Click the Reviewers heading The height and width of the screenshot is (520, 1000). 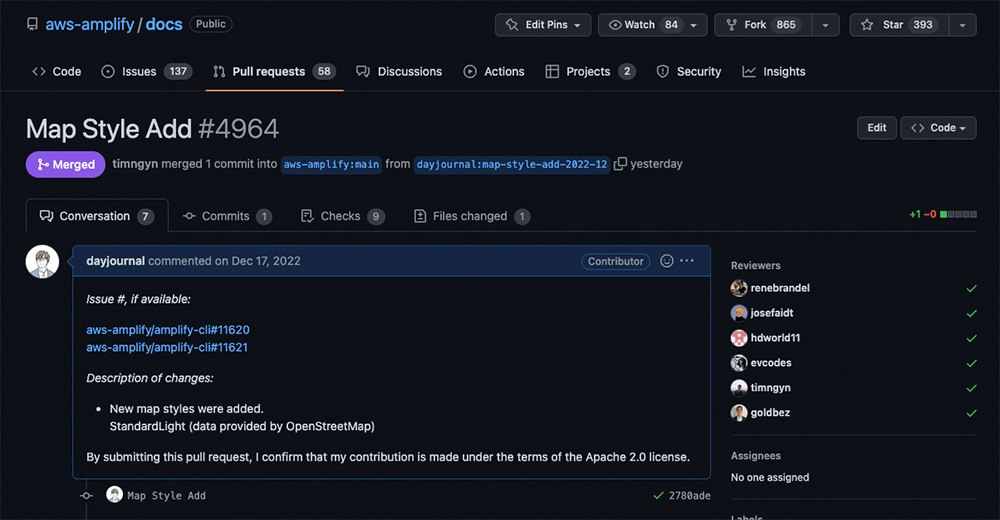coord(756,265)
